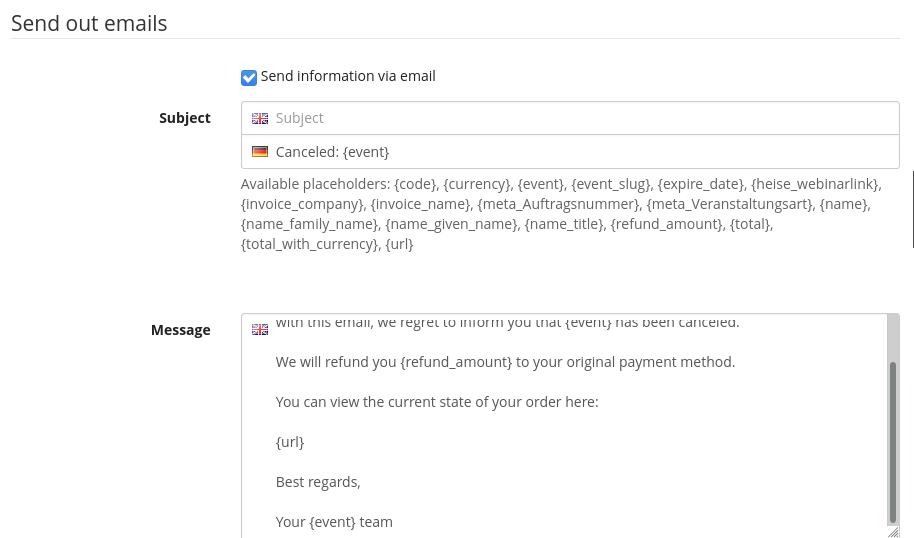Click the German flag icon in Subject field
This screenshot has width=914, height=538.
[x=260, y=152]
